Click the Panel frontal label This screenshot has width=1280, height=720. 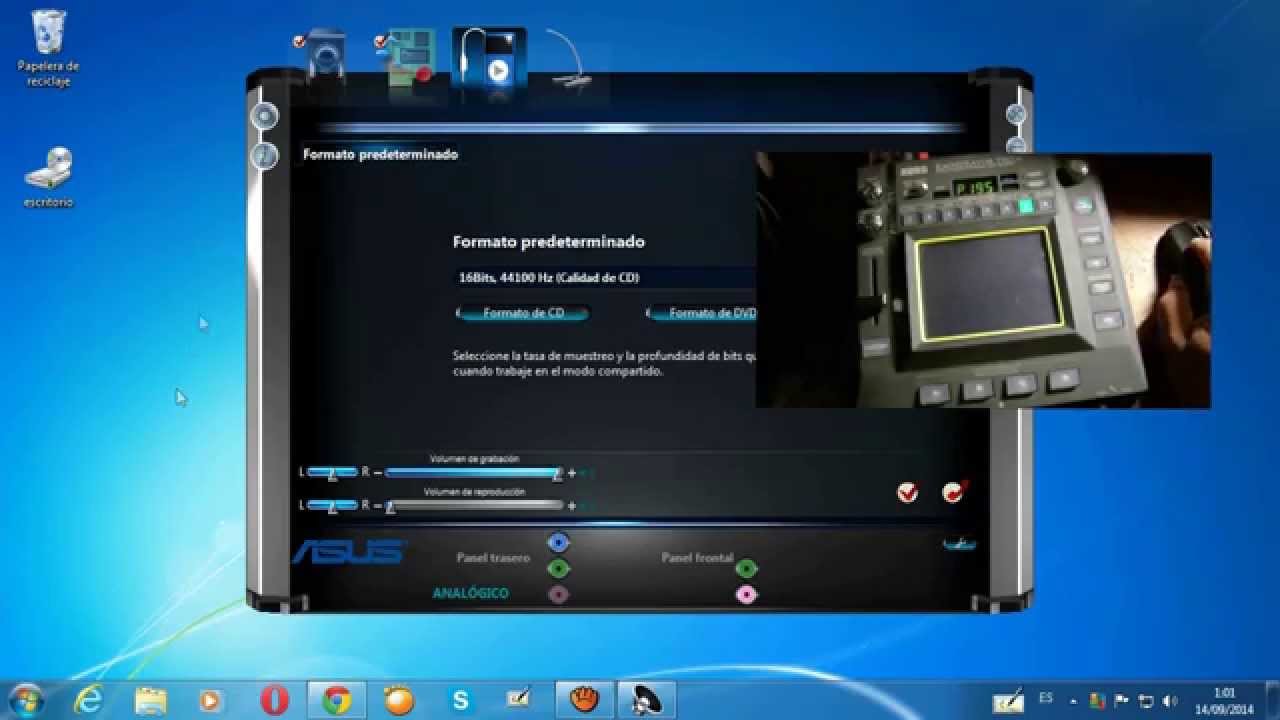pos(697,557)
